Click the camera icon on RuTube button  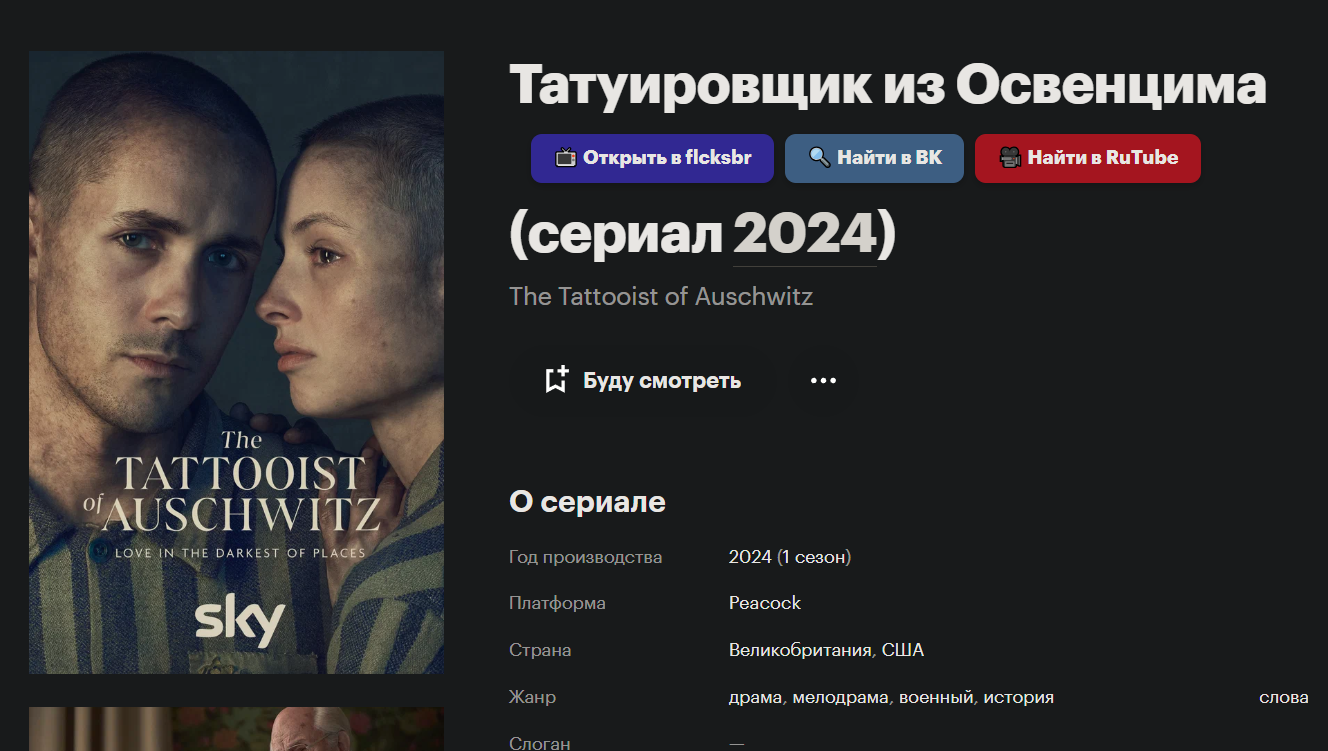[x=1010, y=158]
